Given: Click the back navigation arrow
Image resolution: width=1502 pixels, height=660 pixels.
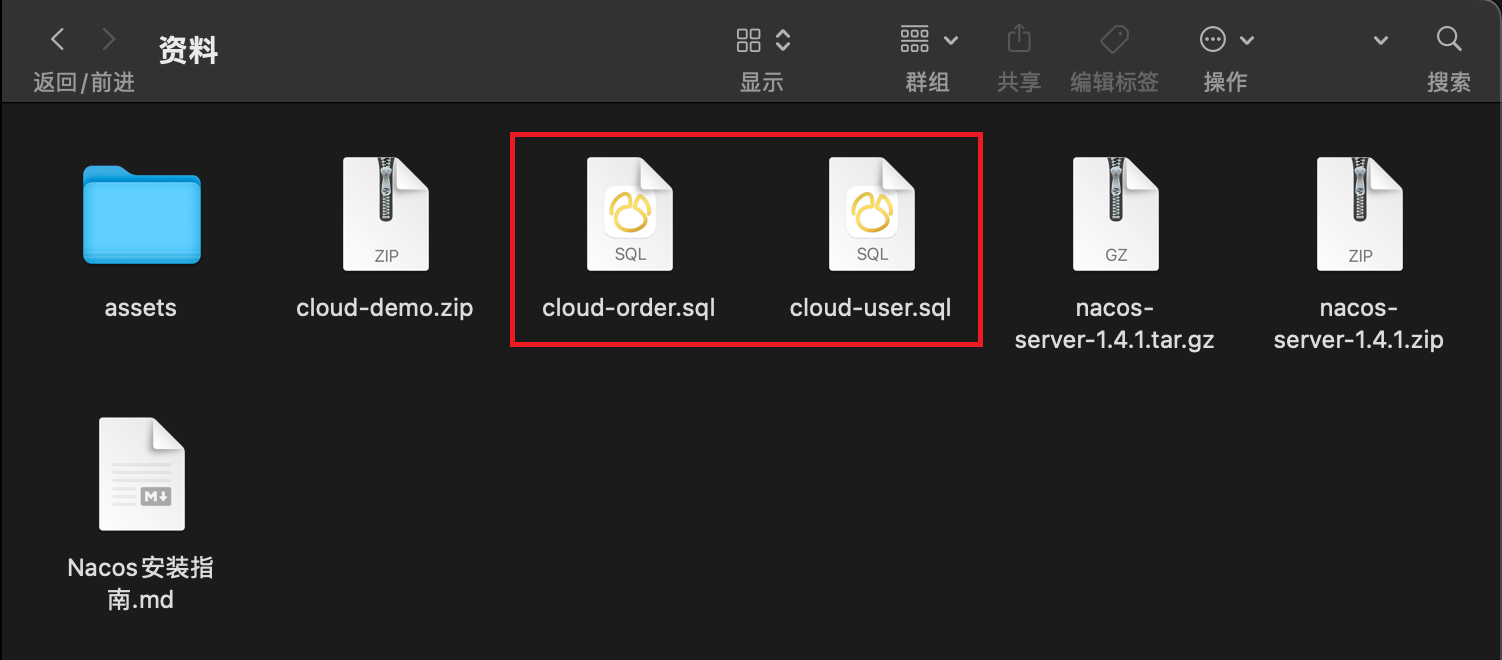Looking at the screenshot, I should [58, 40].
